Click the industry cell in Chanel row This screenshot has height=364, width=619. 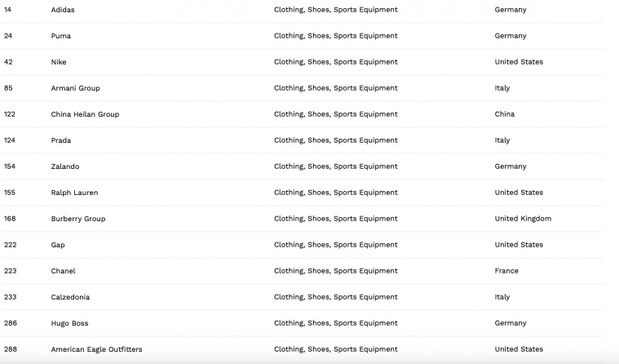click(336, 271)
